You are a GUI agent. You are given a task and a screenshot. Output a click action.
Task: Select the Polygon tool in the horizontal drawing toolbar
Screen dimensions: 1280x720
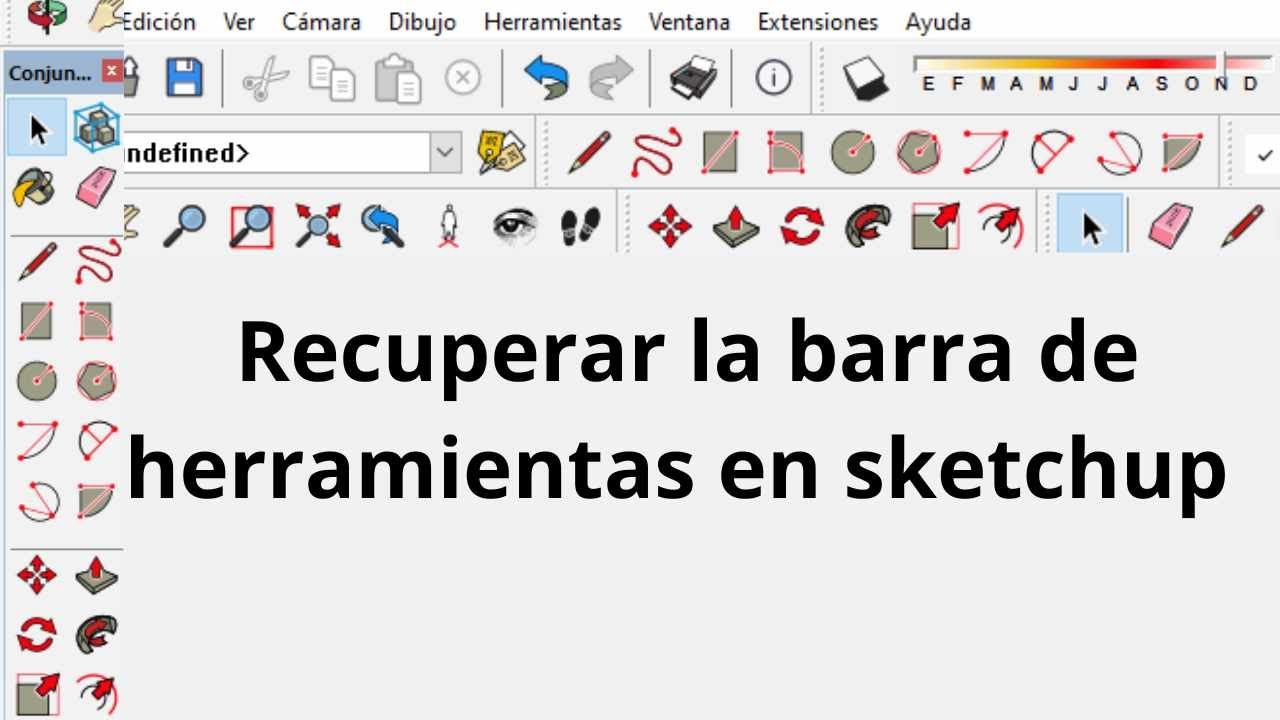[x=918, y=153]
